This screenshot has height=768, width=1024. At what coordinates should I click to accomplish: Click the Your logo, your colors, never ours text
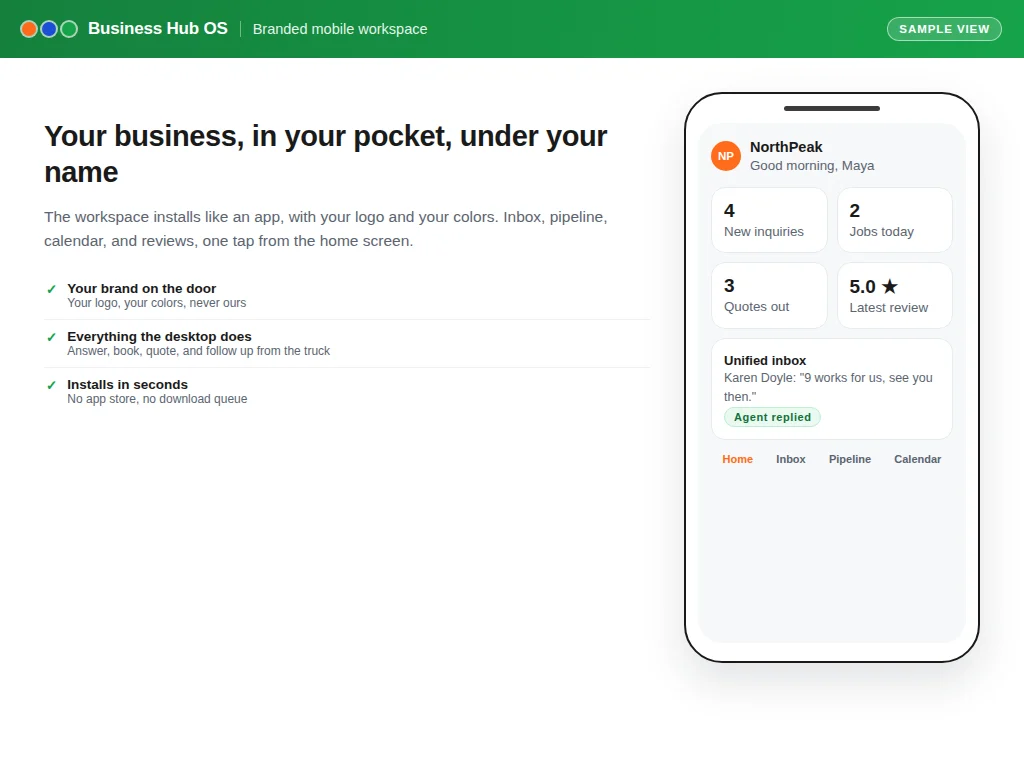[x=156, y=303]
